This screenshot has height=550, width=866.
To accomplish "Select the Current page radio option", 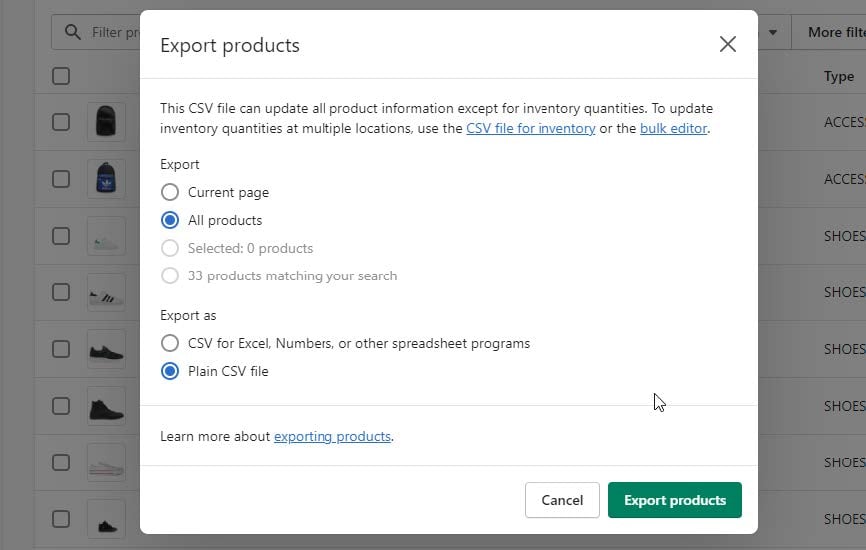I will (x=170, y=192).
